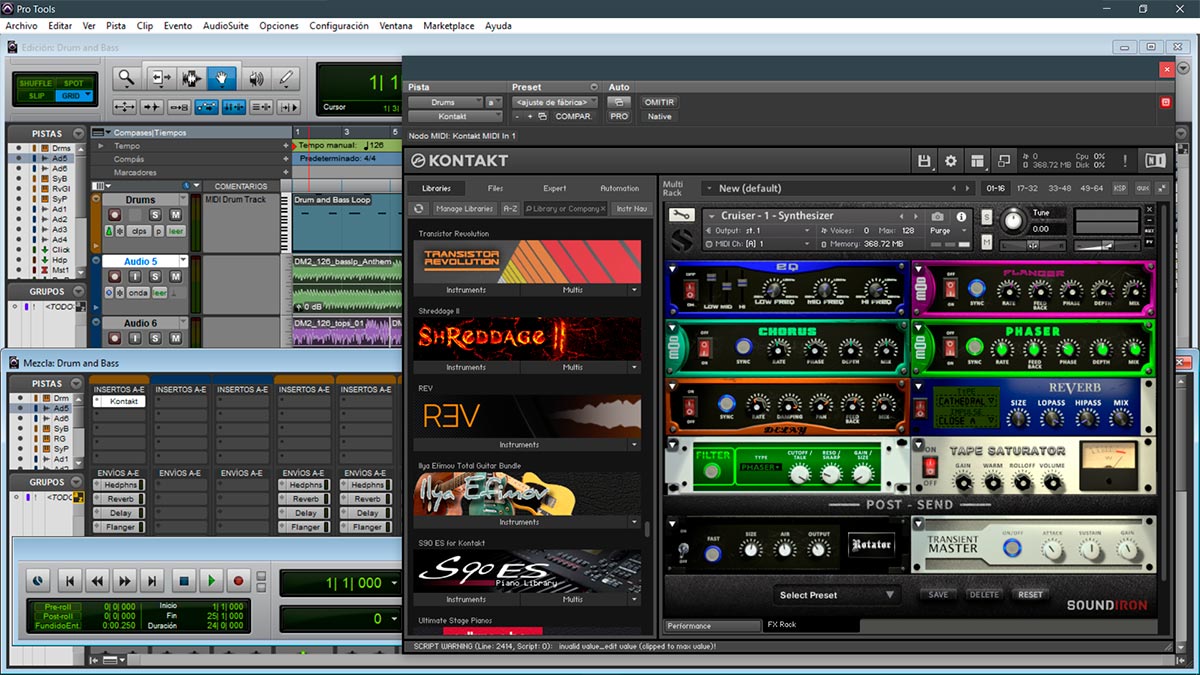Screen dimensions: 1200x675
Task: Click Go to End in transport
Action: click(x=152, y=580)
